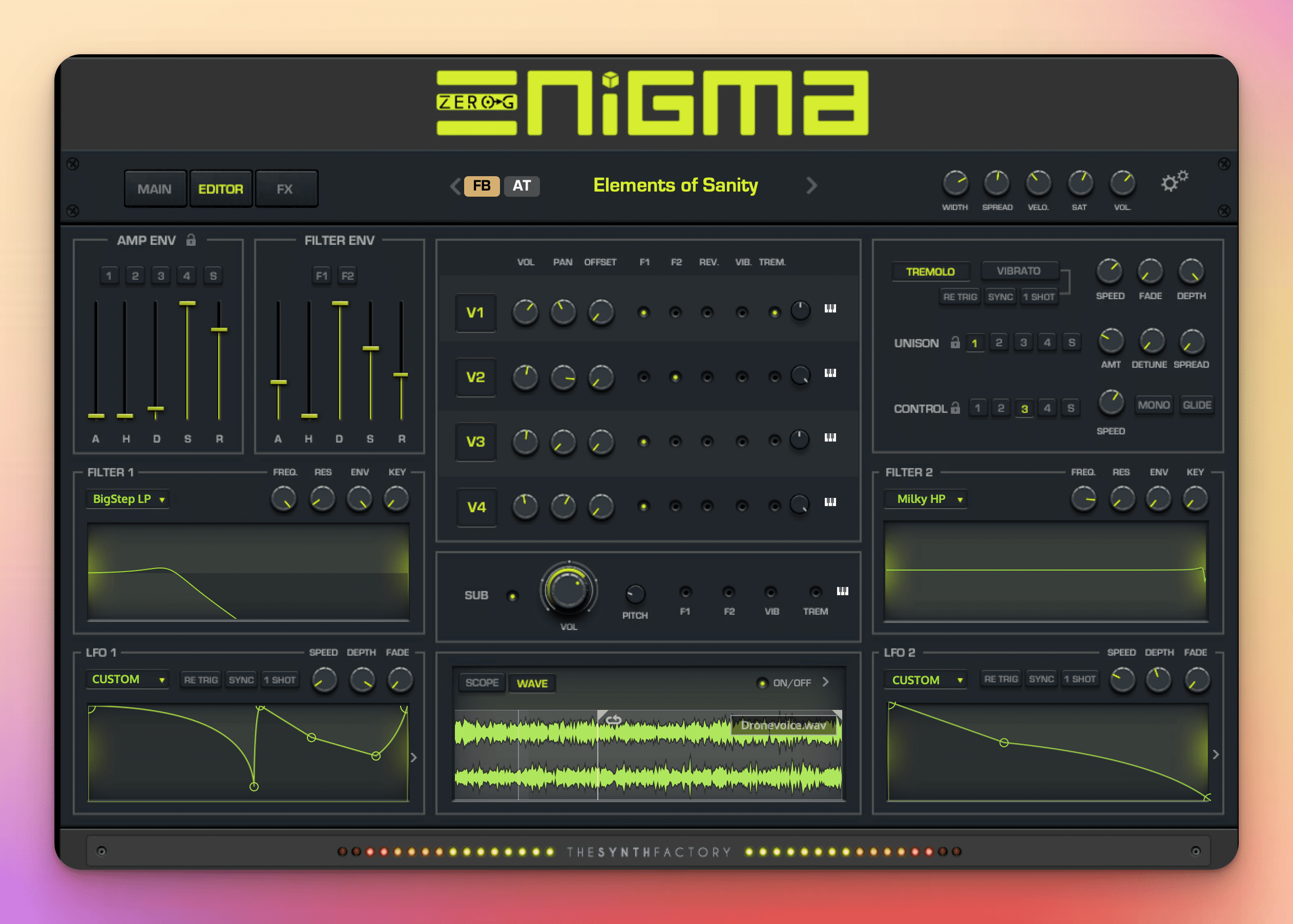Screen dimensions: 1293x924
Task: Open the settings gears icon
Action: point(1174,181)
